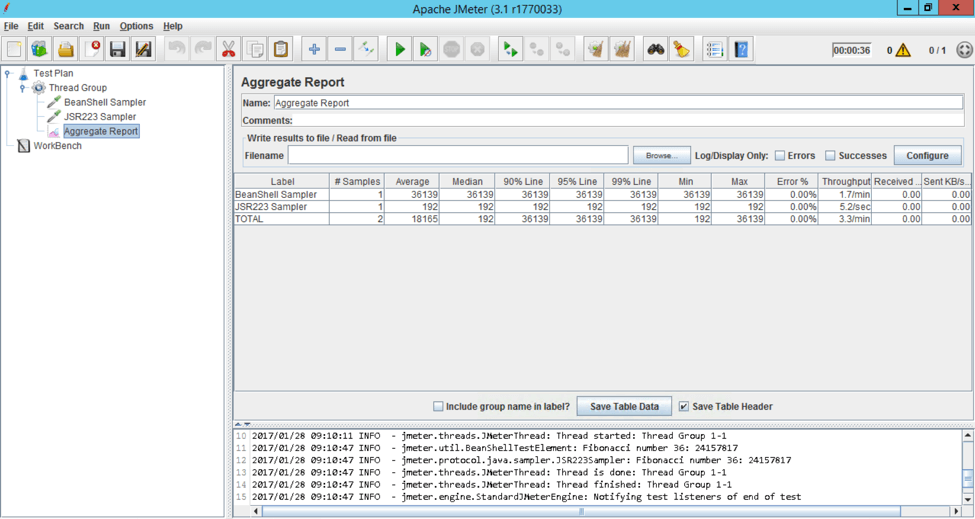Screen dimensions: 975x519
Task: Click the green Start test button
Action: (x=399, y=49)
